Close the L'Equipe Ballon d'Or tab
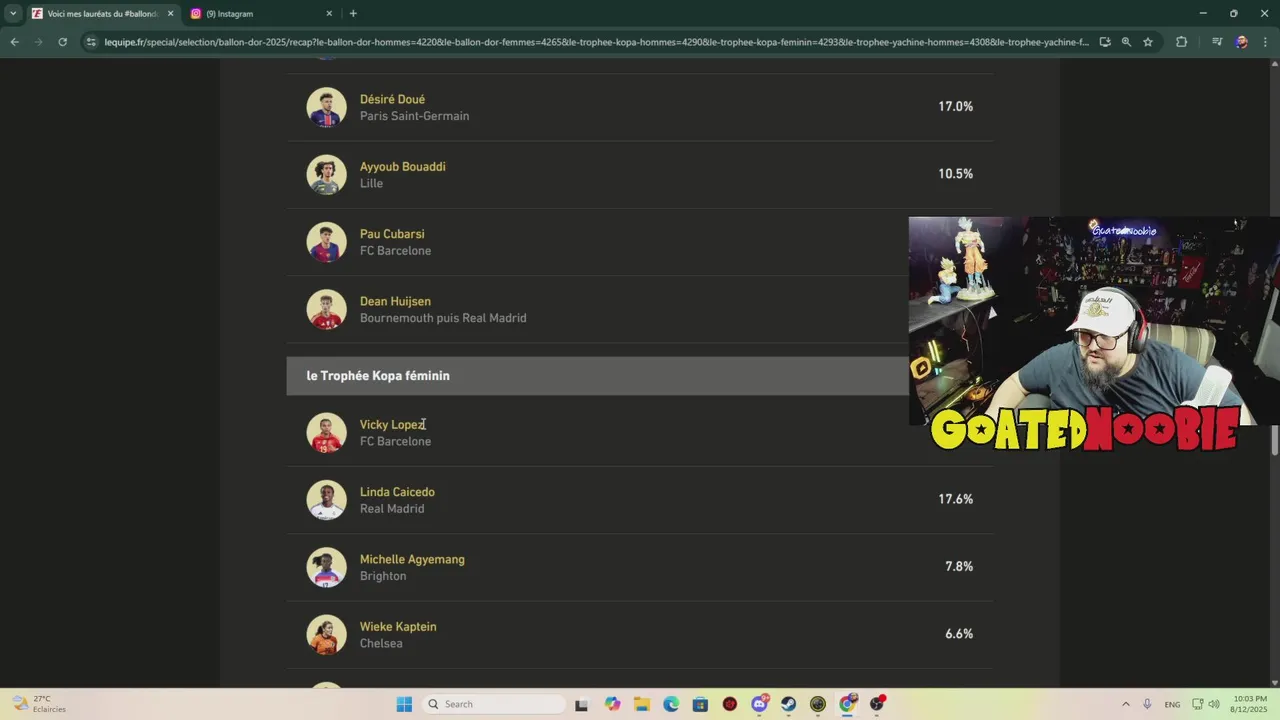This screenshot has height=720, width=1280. click(x=170, y=13)
